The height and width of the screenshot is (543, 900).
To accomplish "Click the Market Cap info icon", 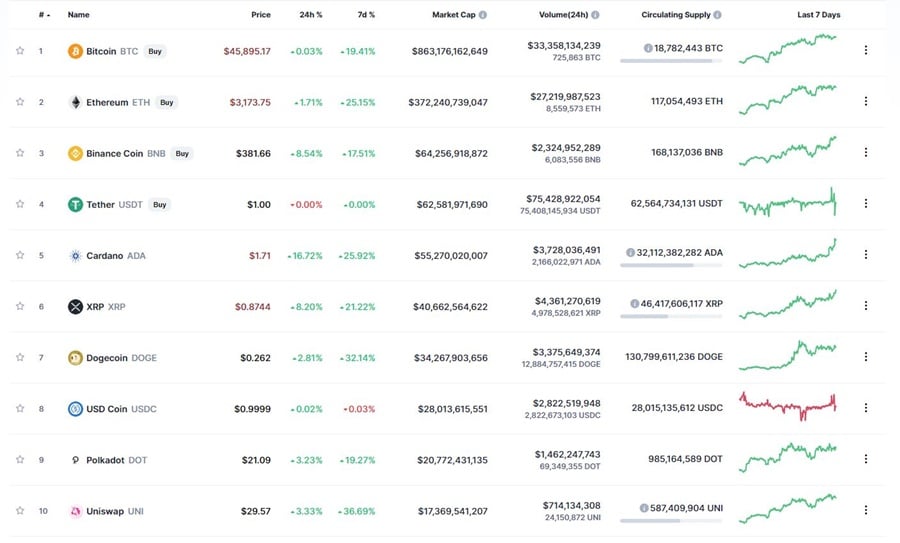I will [x=483, y=15].
